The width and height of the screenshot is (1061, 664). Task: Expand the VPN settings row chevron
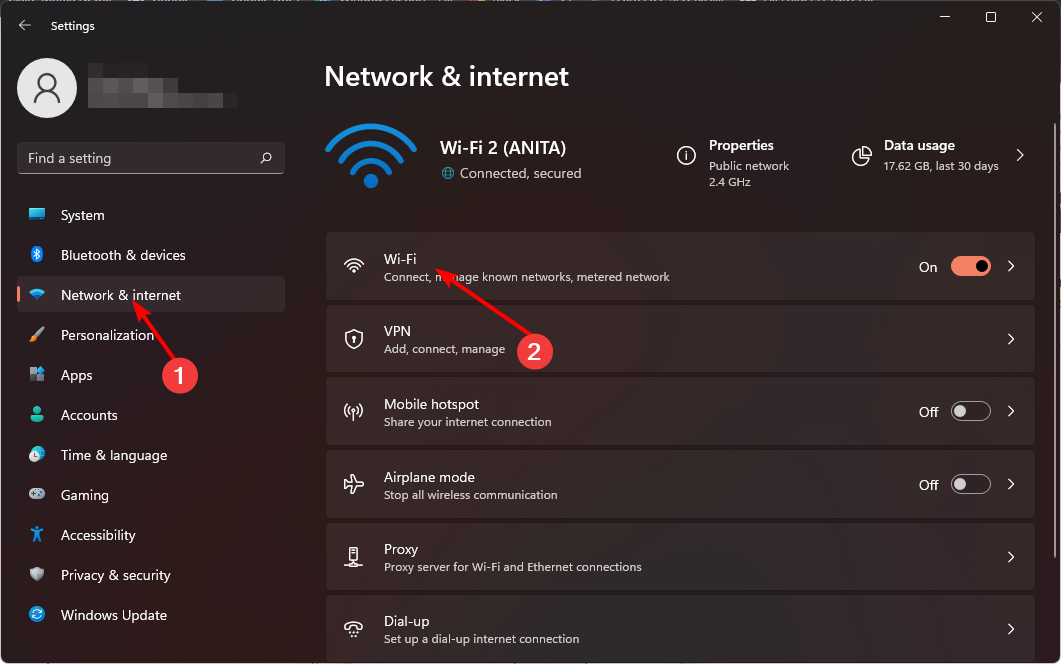pos(1010,339)
